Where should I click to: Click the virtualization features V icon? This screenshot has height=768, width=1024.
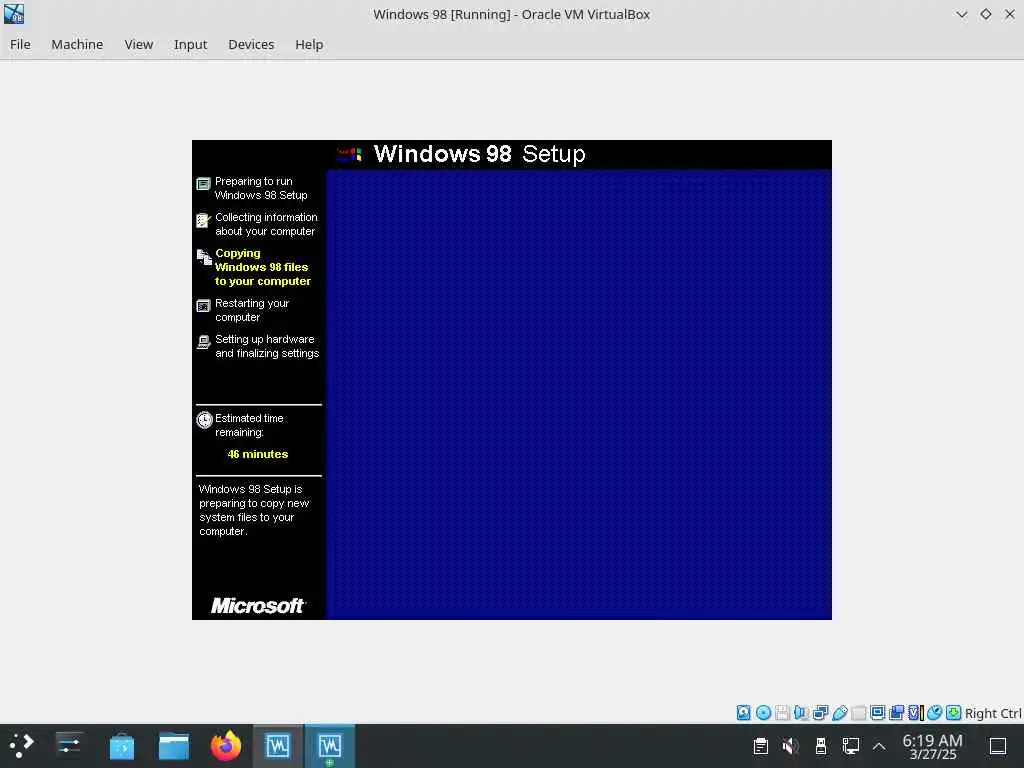[x=916, y=712]
